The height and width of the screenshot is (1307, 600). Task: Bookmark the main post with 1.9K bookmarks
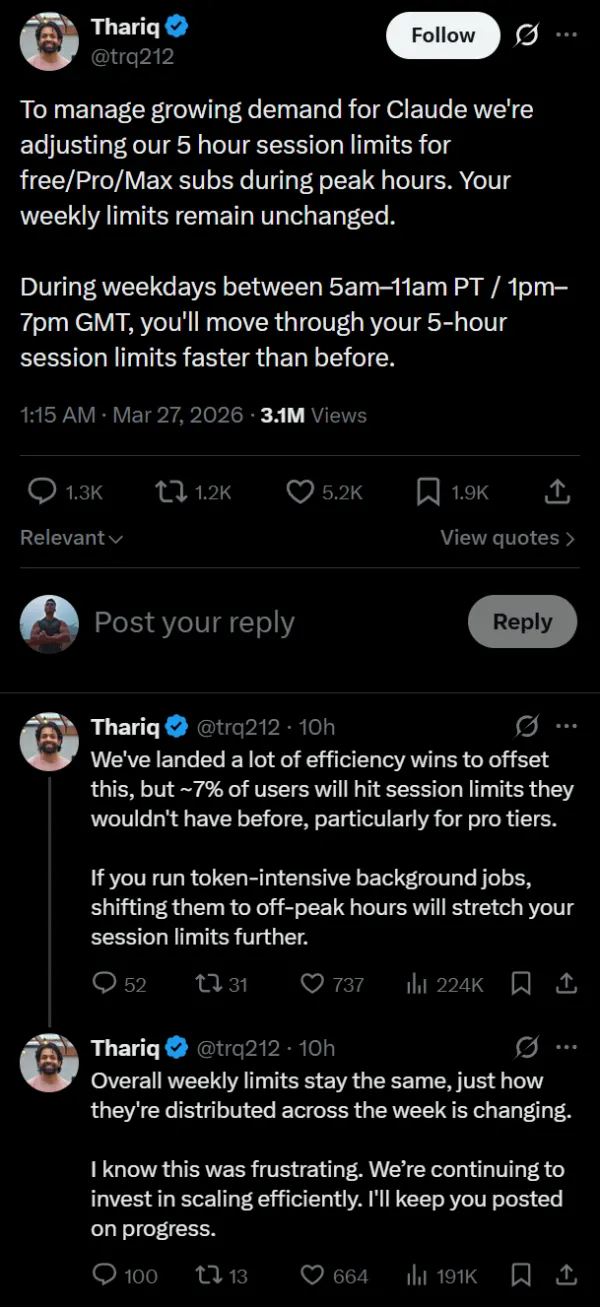pyautogui.click(x=427, y=491)
